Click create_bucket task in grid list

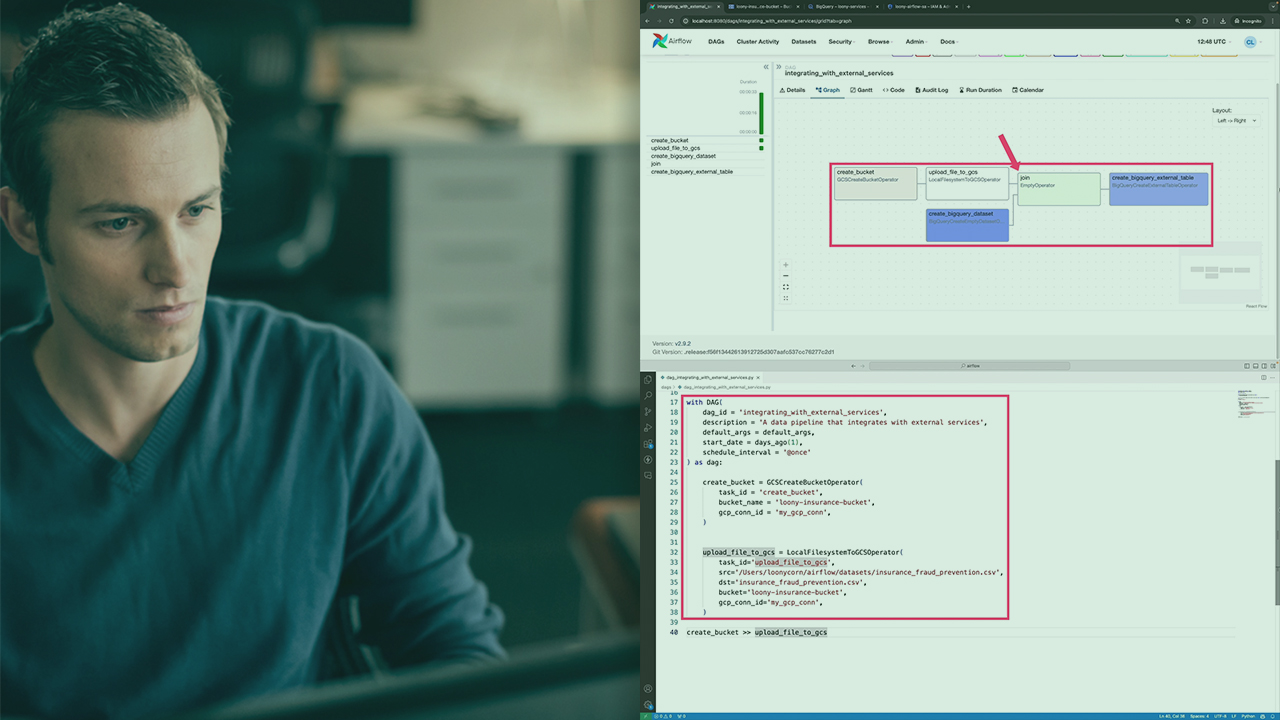tap(669, 140)
